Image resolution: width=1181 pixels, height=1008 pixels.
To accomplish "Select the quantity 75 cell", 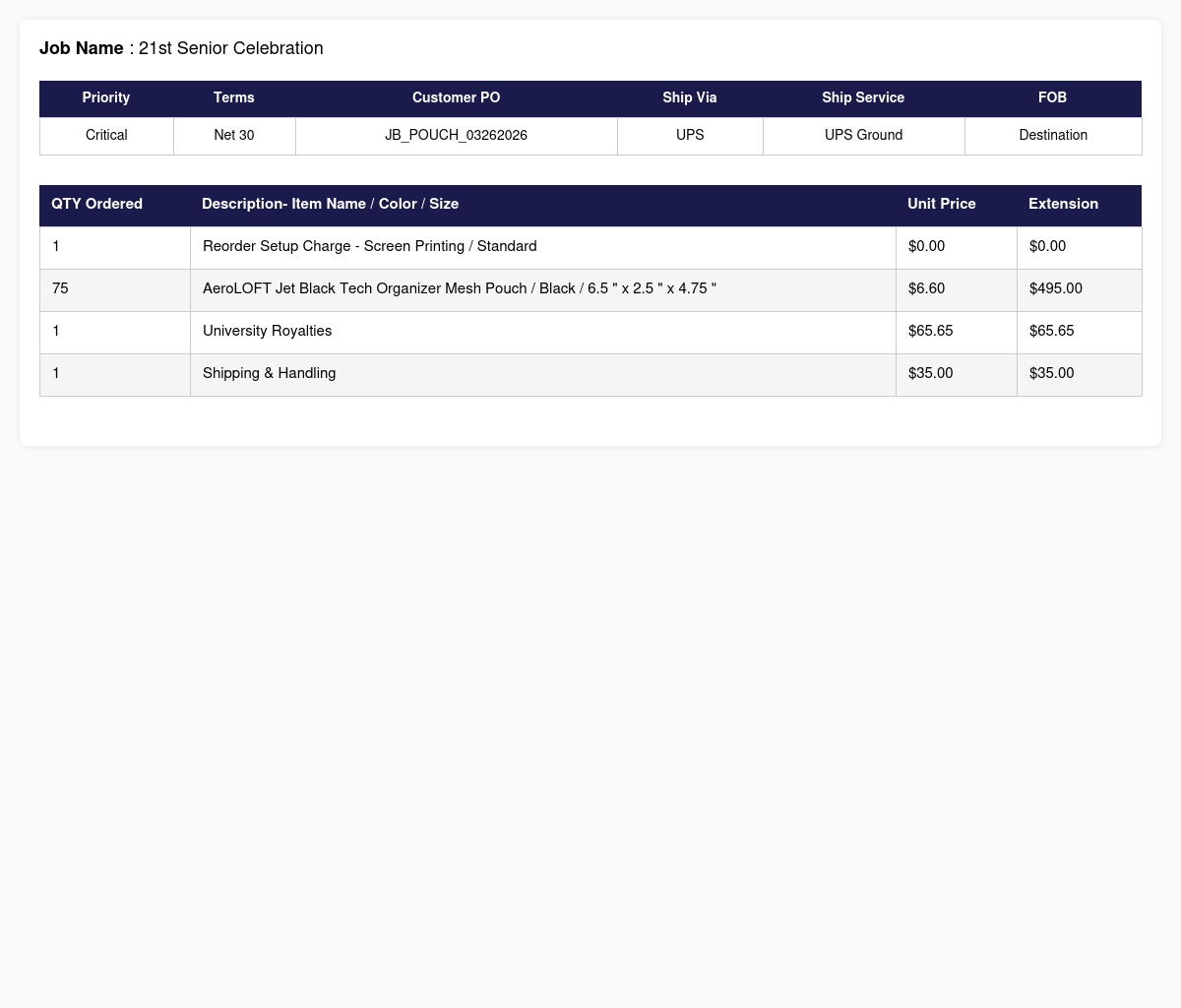I will coord(115,290).
